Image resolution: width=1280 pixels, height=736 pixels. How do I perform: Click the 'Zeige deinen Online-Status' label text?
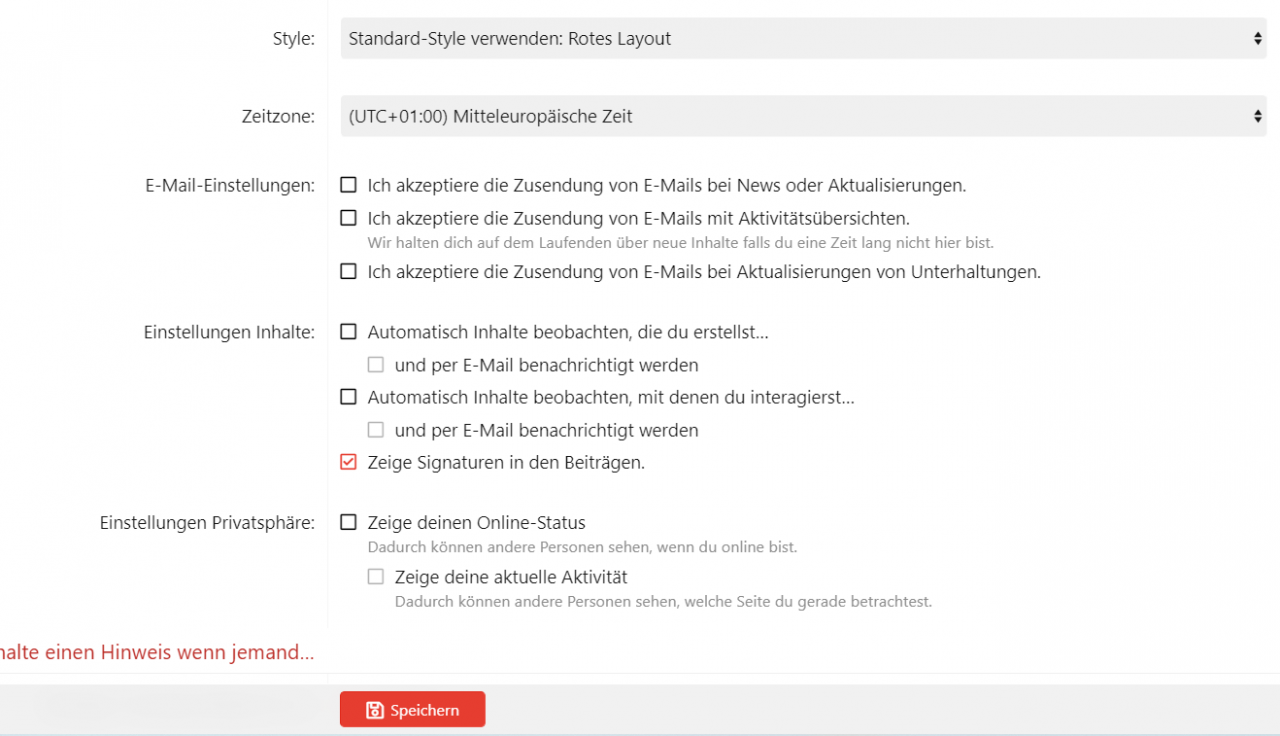[x=476, y=523]
